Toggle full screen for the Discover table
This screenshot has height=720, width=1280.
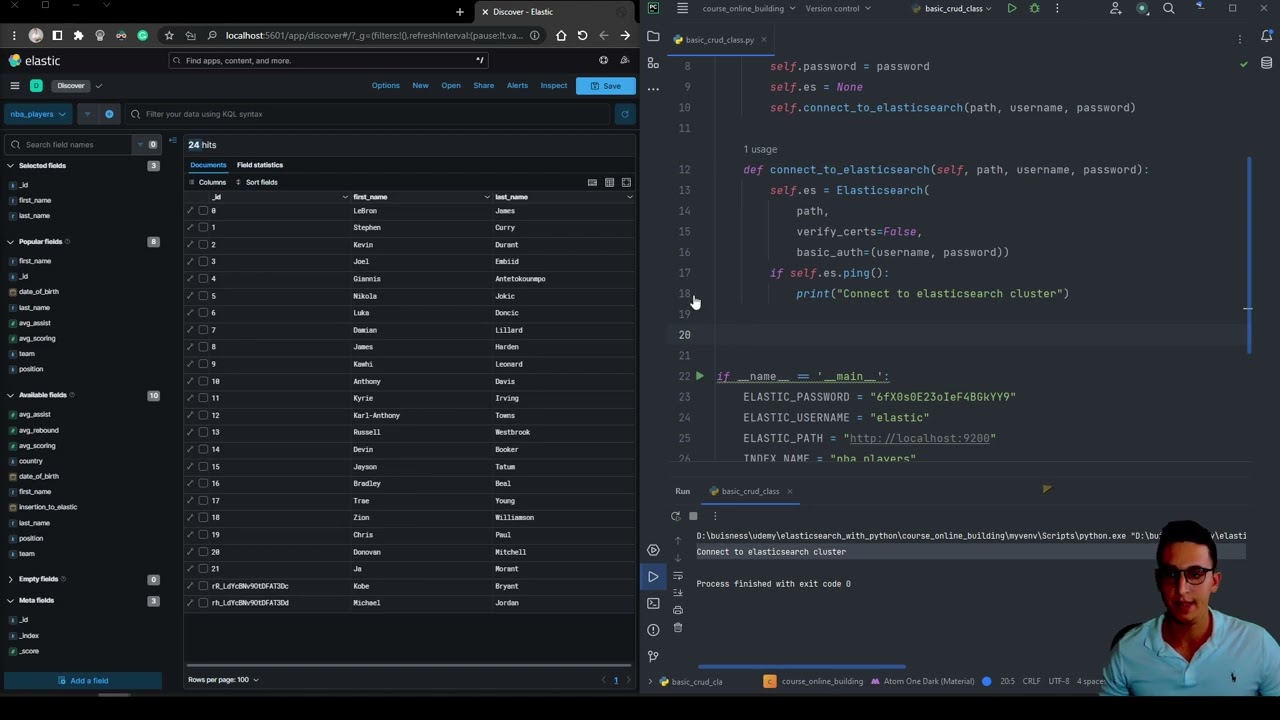click(x=626, y=183)
